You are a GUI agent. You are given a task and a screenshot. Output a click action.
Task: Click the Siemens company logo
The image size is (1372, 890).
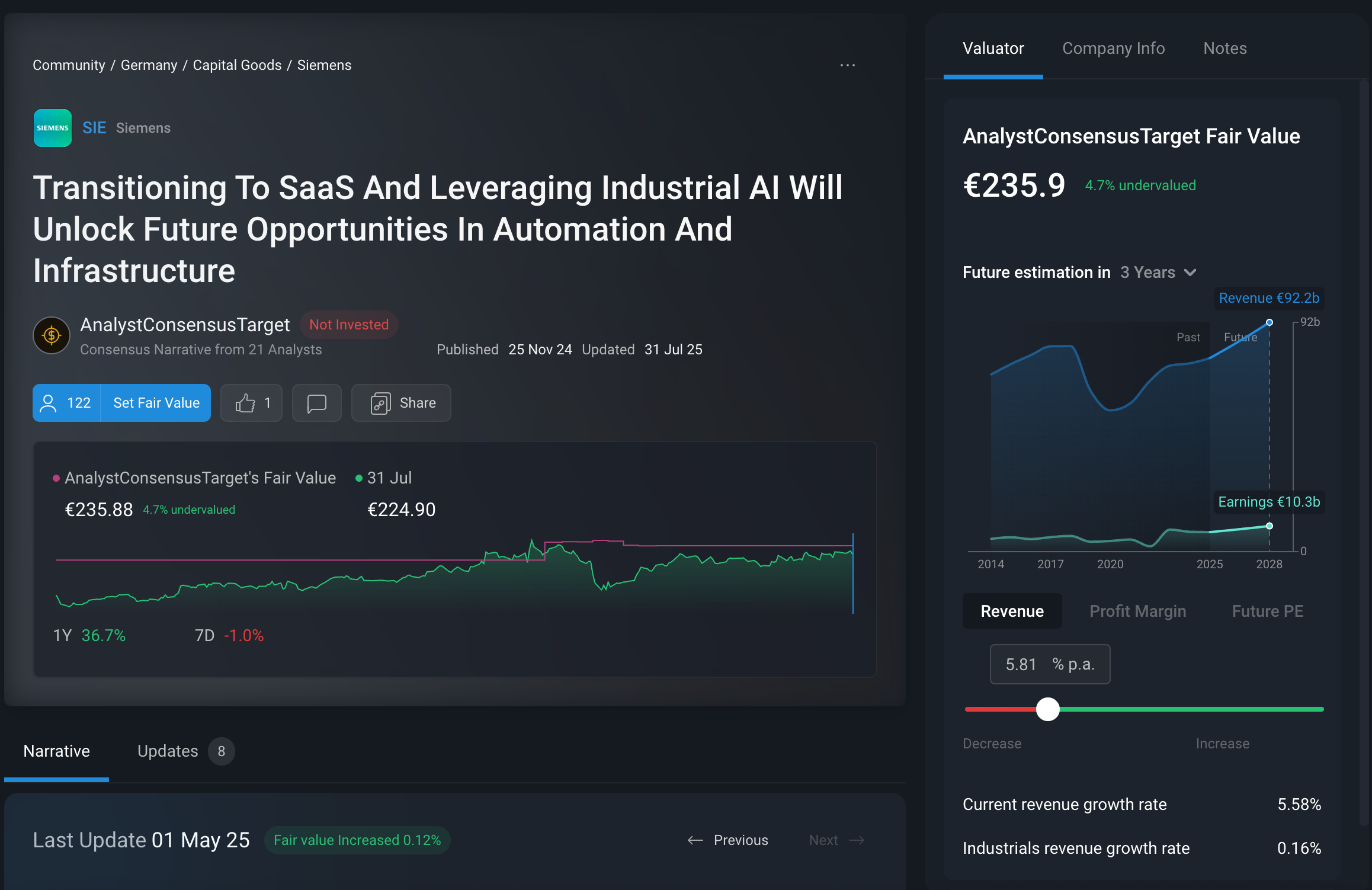pos(53,128)
